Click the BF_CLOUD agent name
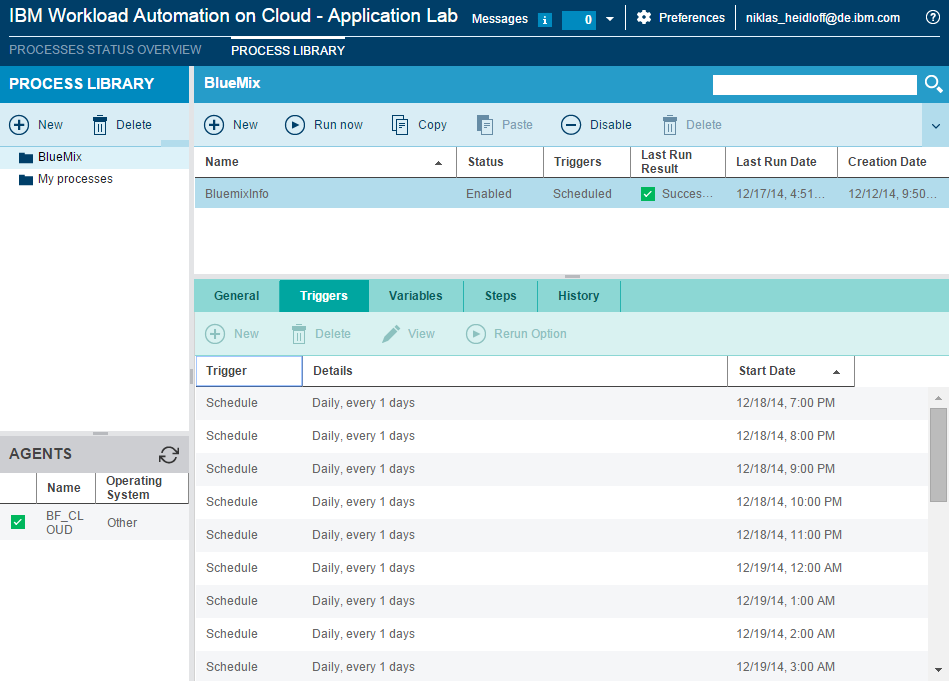 tap(65, 522)
